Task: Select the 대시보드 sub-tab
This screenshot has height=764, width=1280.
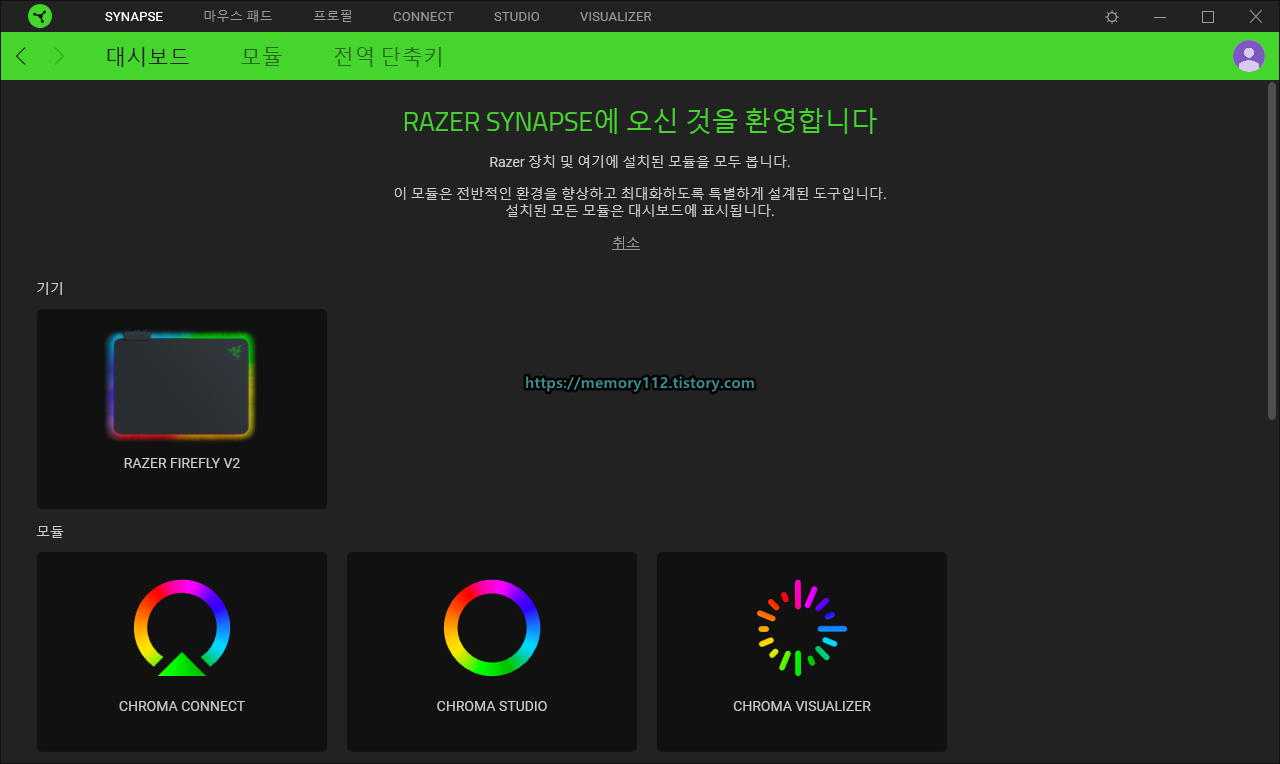Action: coord(148,56)
